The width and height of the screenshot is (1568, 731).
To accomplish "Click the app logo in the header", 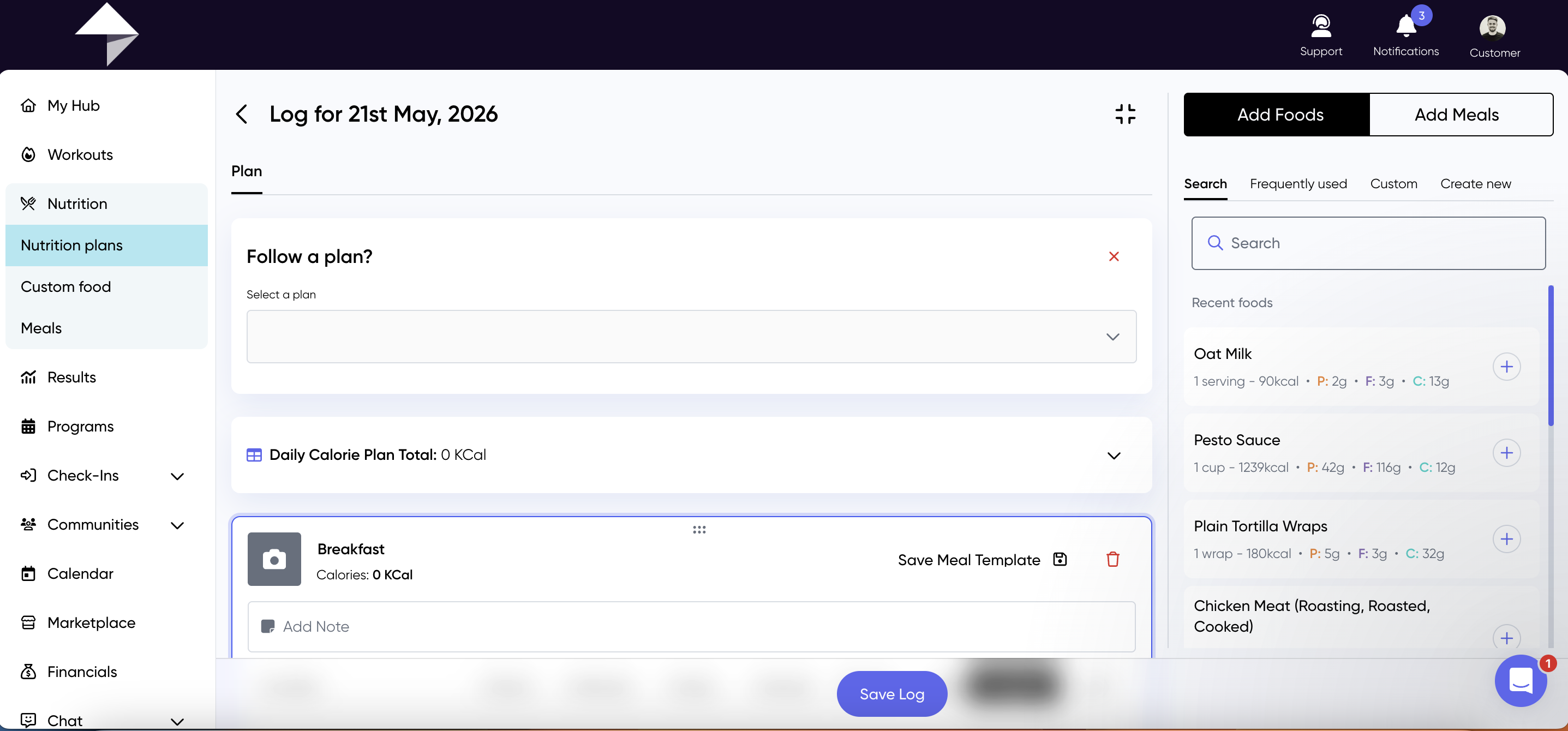I will (106, 34).
